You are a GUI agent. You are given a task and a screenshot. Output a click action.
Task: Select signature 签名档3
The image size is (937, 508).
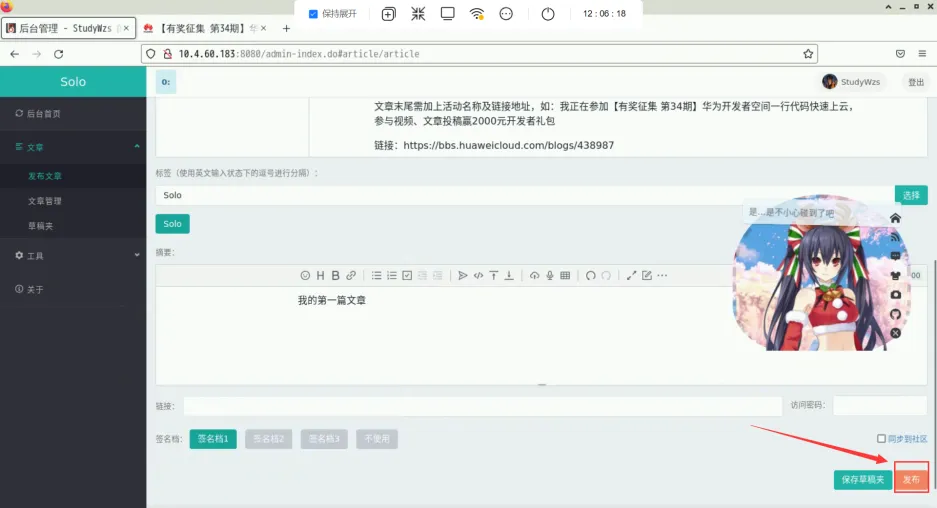coord(324,439)
